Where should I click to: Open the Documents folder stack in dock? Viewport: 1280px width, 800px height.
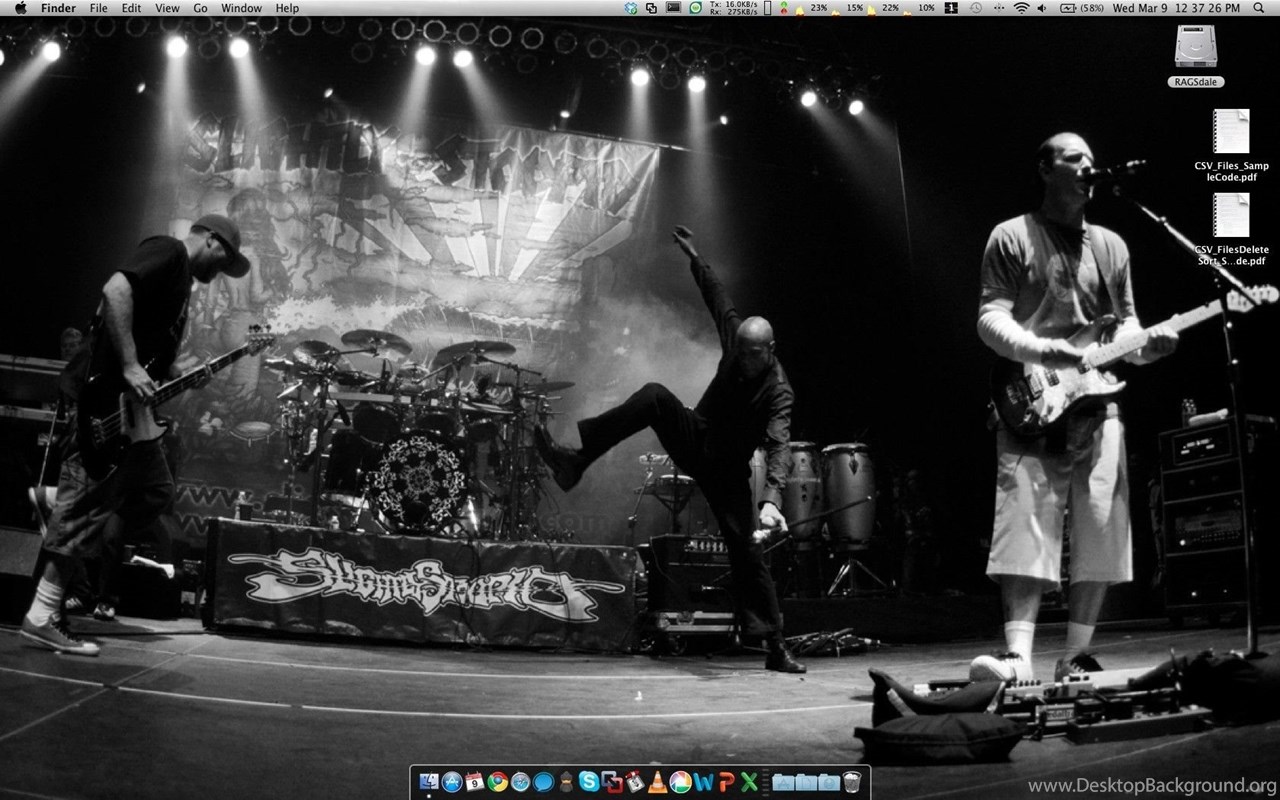pyautogui.click(x=806, y=782)
